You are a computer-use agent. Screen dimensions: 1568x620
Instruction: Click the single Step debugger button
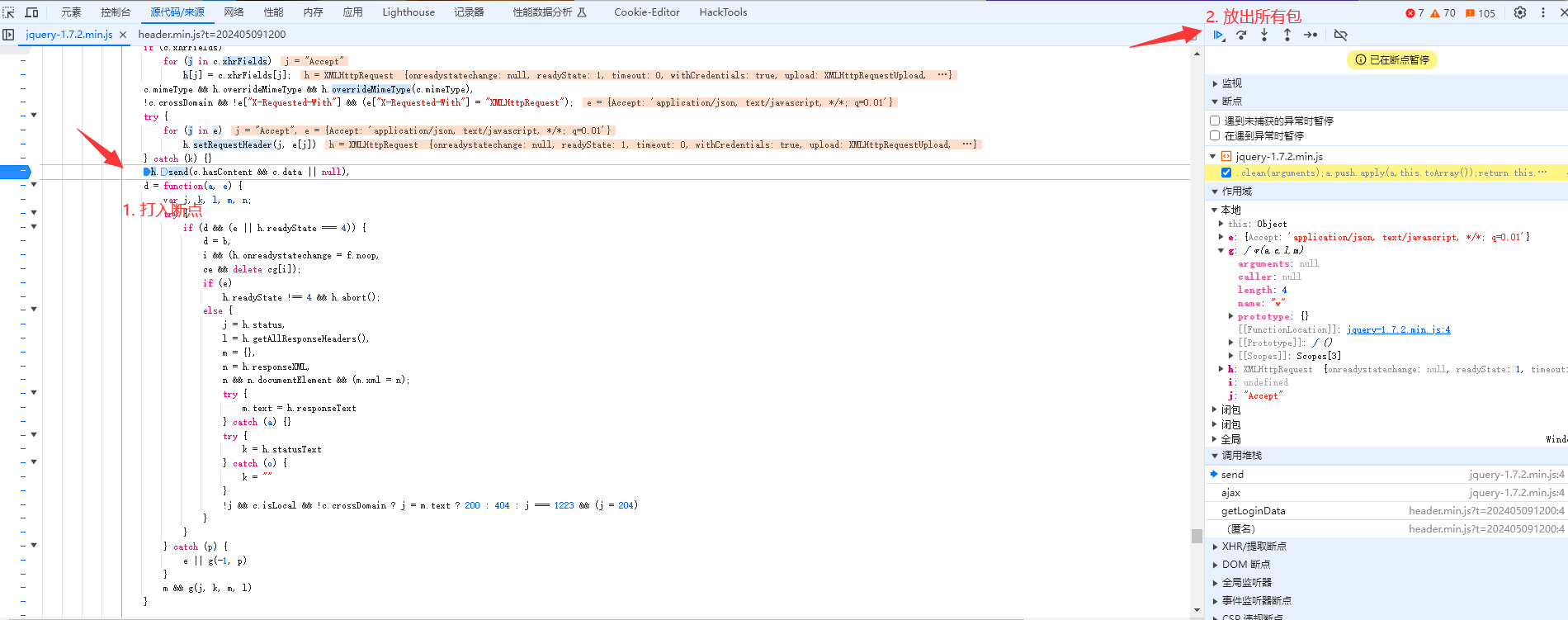click(1311, 35)
